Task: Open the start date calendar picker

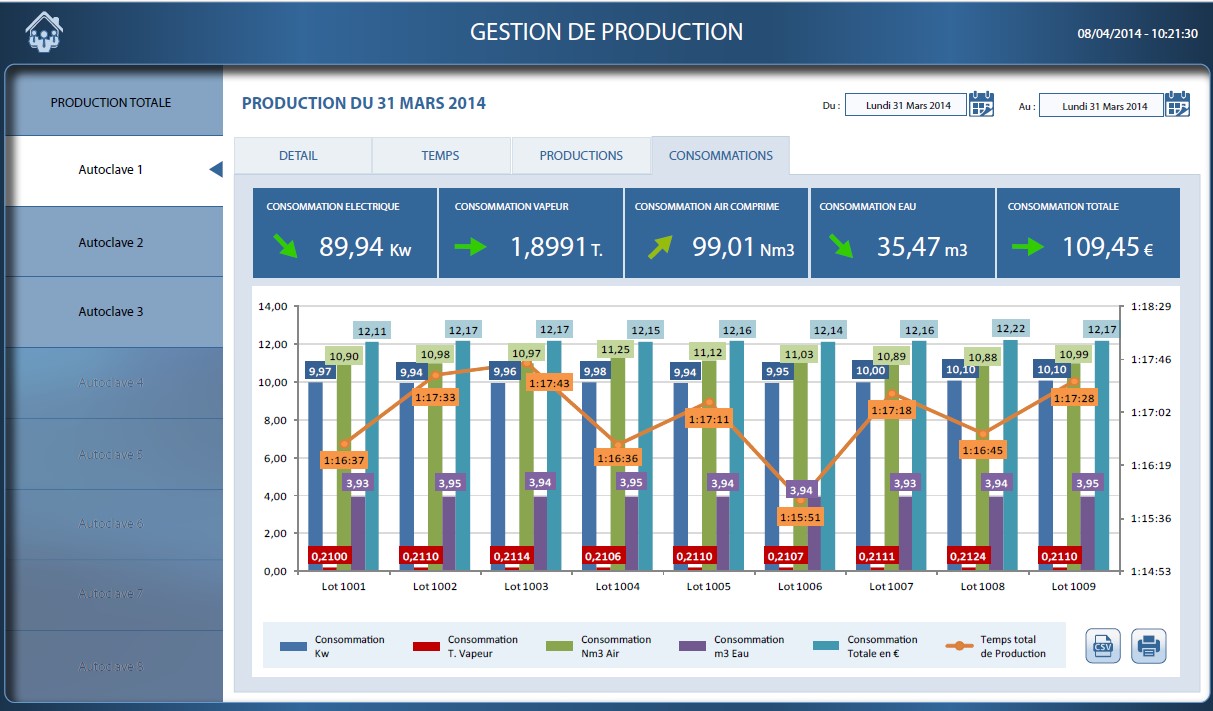Action: [x=981, y=104]
